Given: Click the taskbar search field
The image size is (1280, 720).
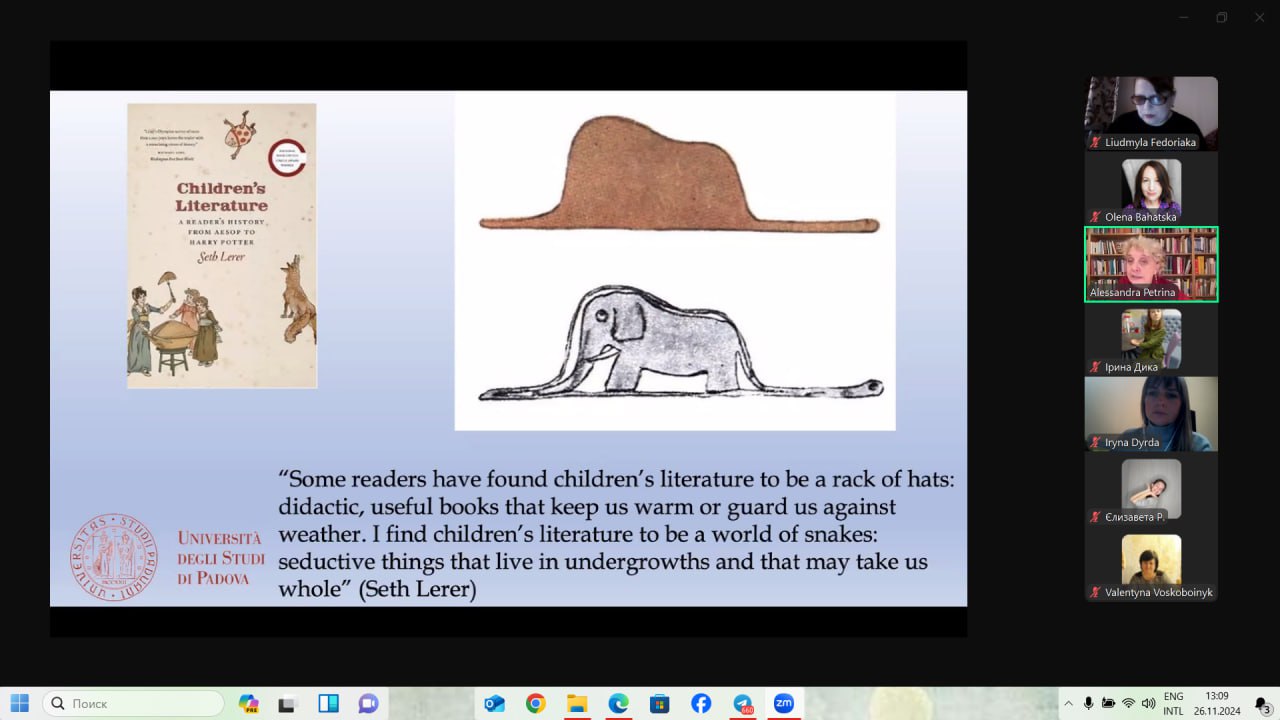Looking at the screenshot, I should pyautogui.click(x=133, y=703).
